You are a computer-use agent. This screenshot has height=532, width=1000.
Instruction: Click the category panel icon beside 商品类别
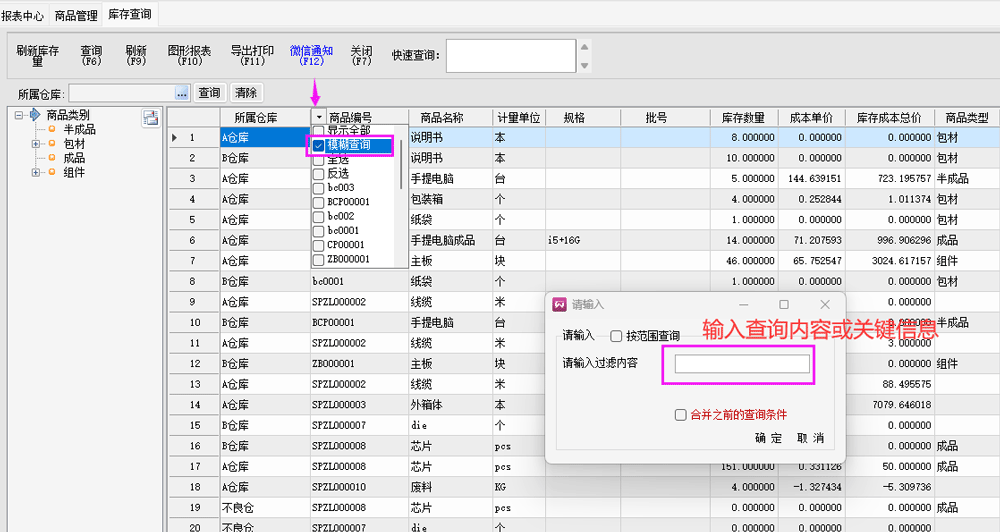[150, 118]
